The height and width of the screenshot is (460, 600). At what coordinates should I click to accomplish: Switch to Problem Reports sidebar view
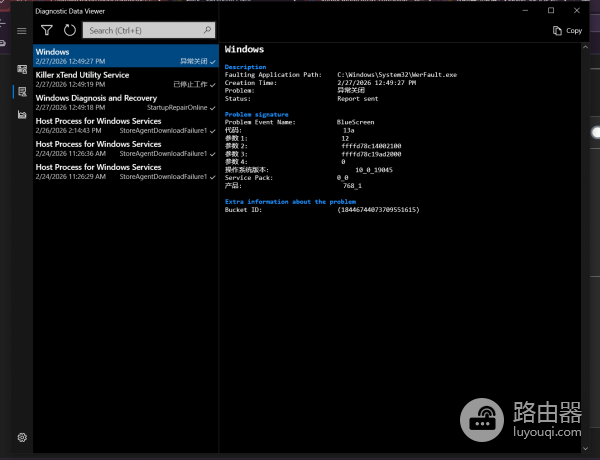[x=22, y=91]
